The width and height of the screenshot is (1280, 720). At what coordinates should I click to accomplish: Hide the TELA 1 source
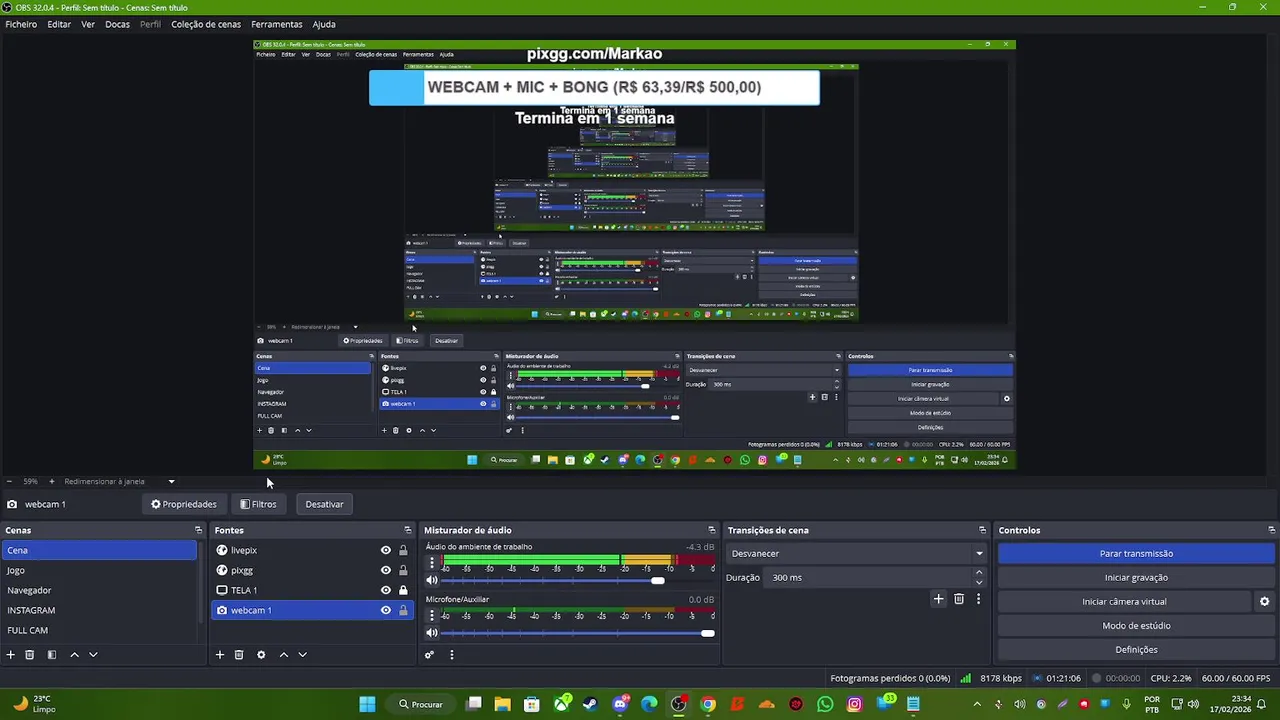386,590
